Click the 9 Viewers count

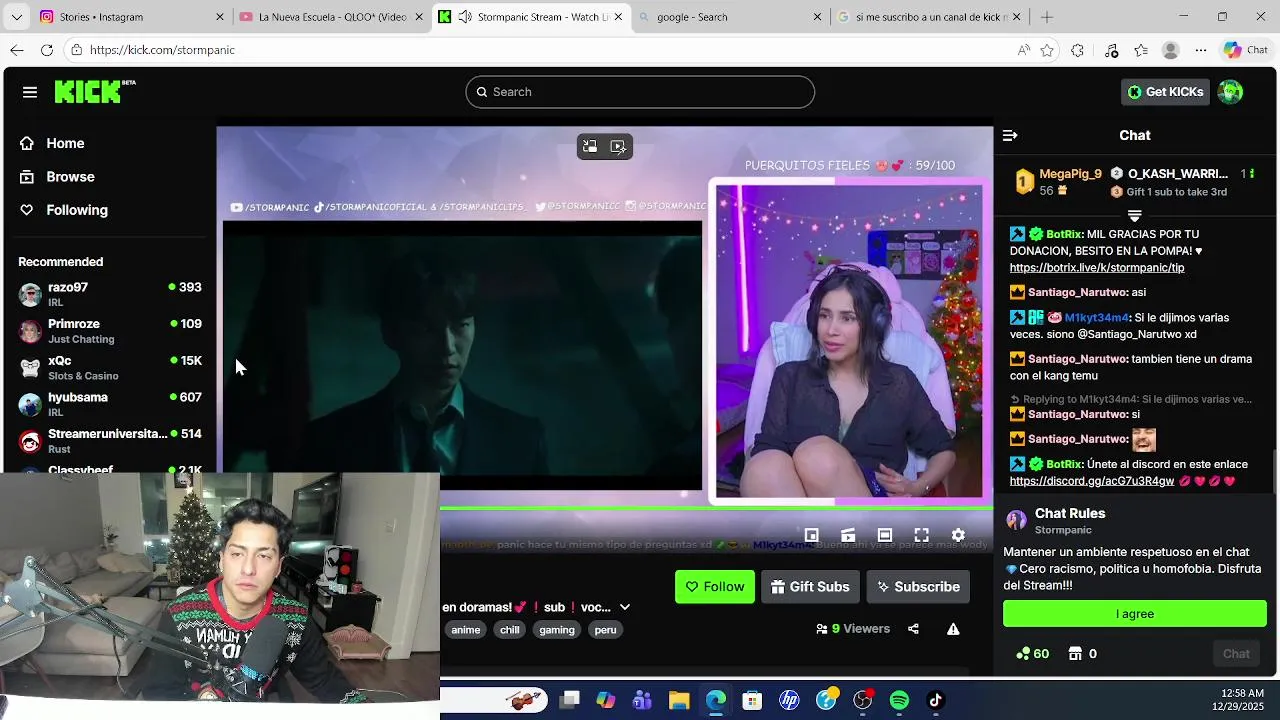(853, 629)
